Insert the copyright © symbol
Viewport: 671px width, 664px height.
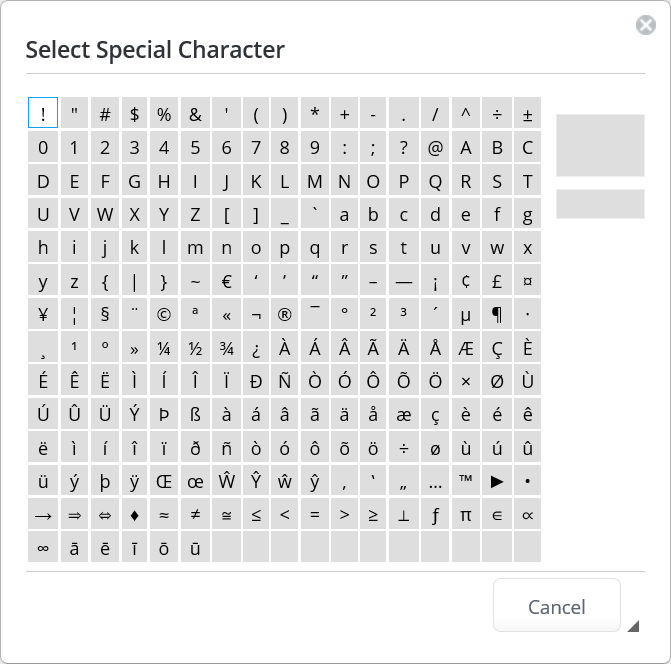pos(164,314)
